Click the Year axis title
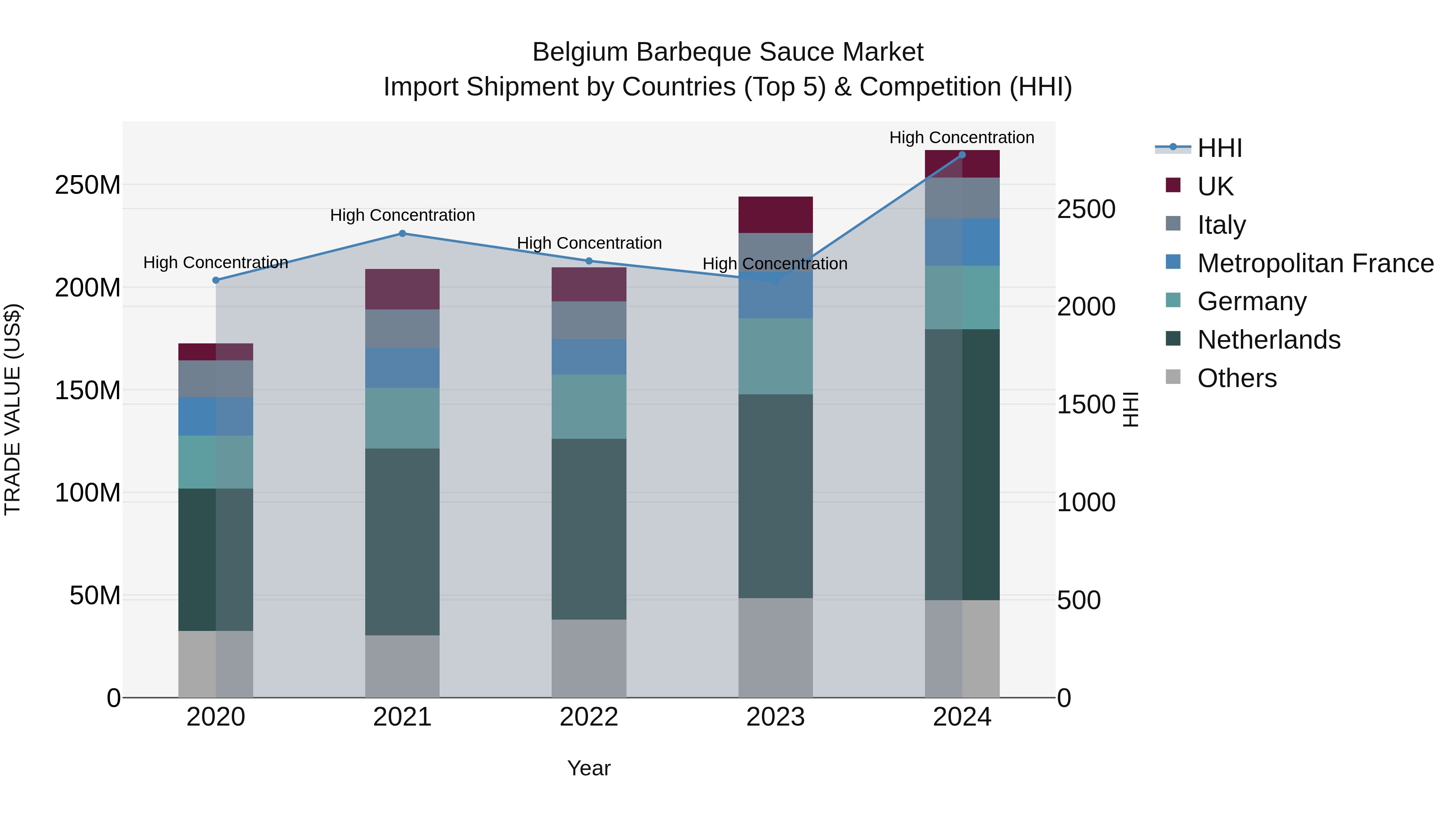1456x819 pixels. click(589, 768)
